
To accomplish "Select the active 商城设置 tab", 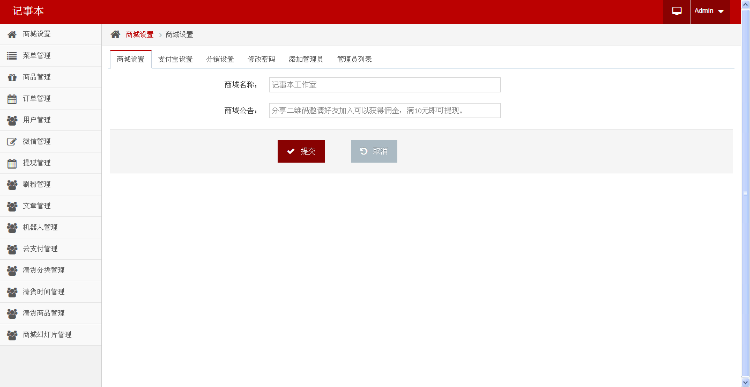I will [131, 59].
